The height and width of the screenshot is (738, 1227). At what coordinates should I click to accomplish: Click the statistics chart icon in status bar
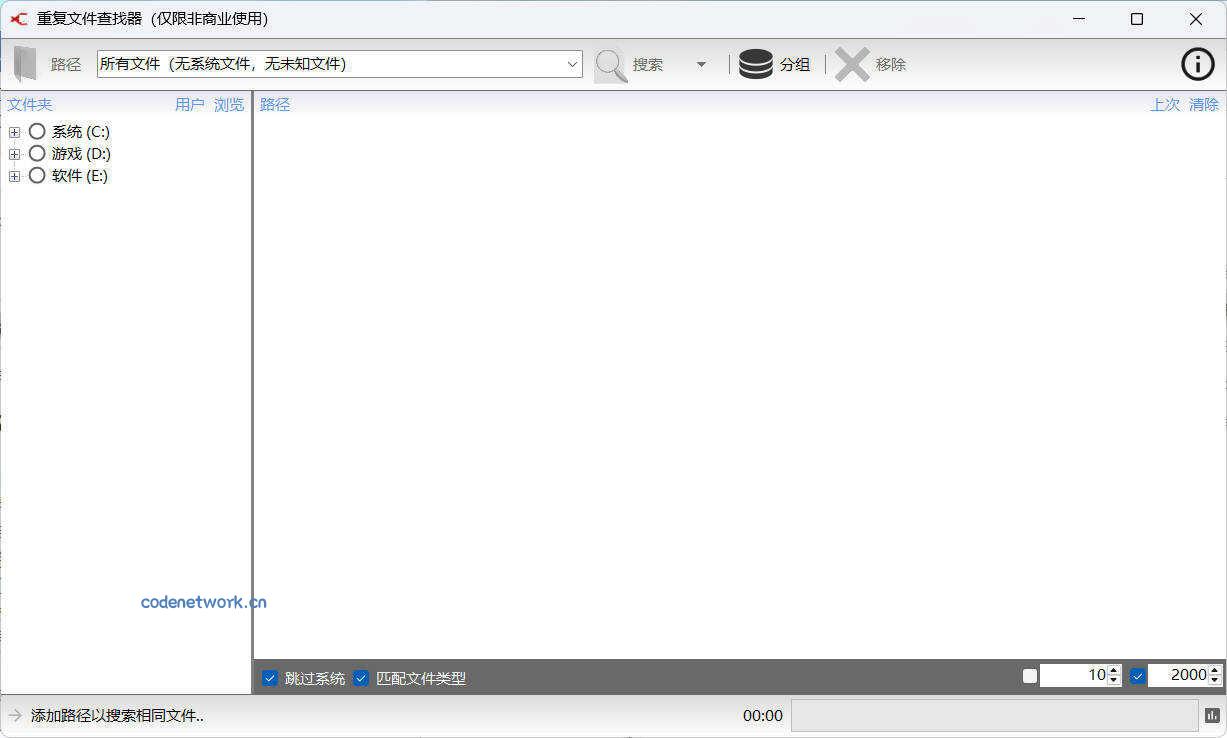coord(1212,715)
